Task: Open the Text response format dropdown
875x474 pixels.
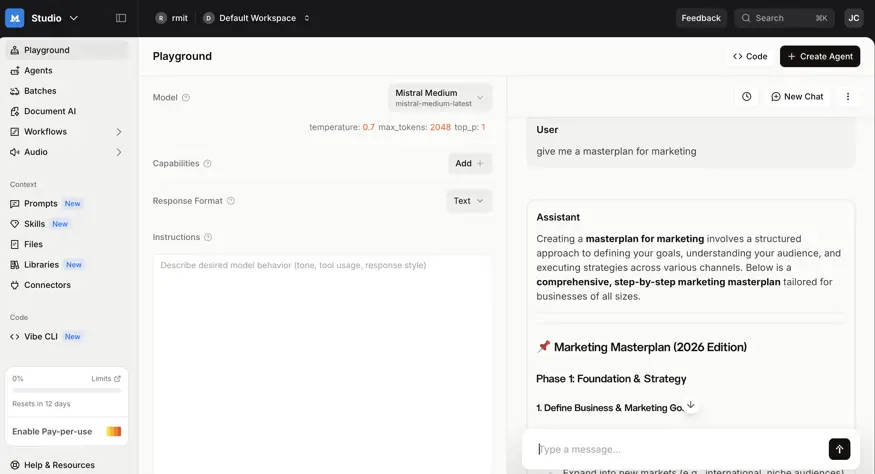Action: (x=469, y=201)
